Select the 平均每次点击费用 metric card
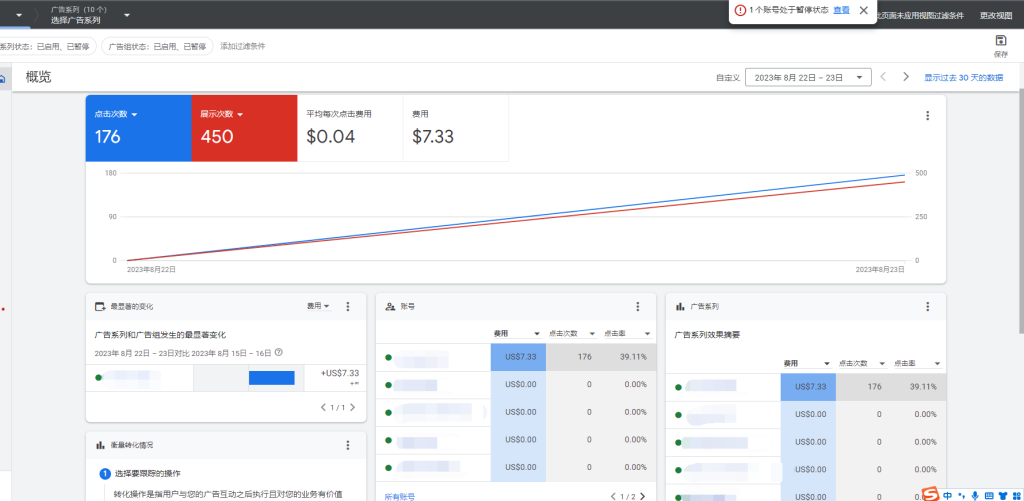Image resolution: width=1024 pixels, height=501 pixels. click(350, 128)
